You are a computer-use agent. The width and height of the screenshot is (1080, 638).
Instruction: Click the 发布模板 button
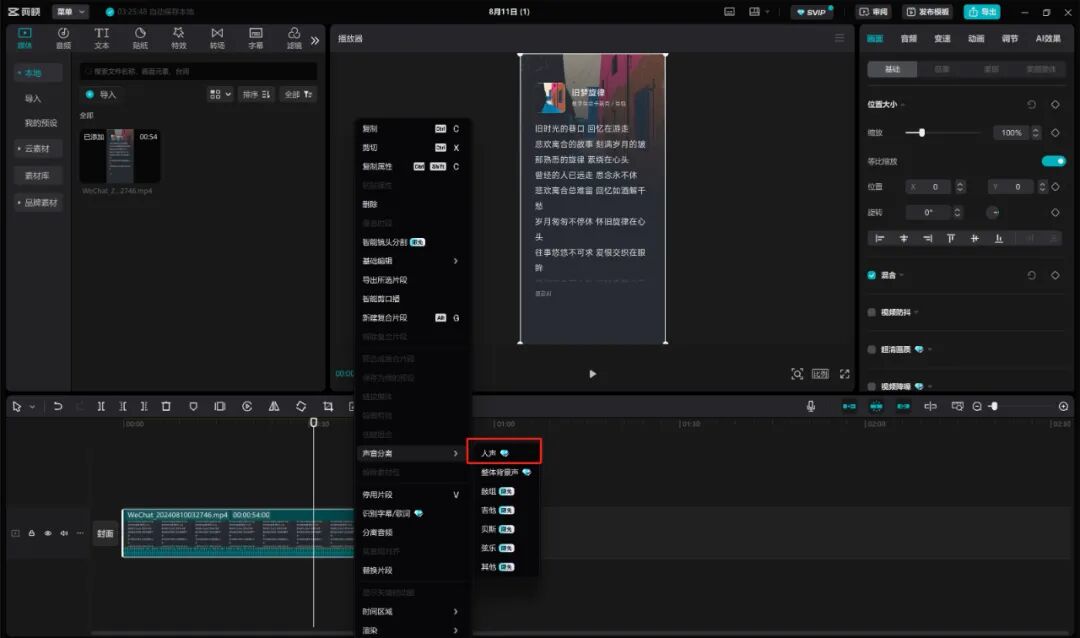pyautogui.click(x=927, y=12)
